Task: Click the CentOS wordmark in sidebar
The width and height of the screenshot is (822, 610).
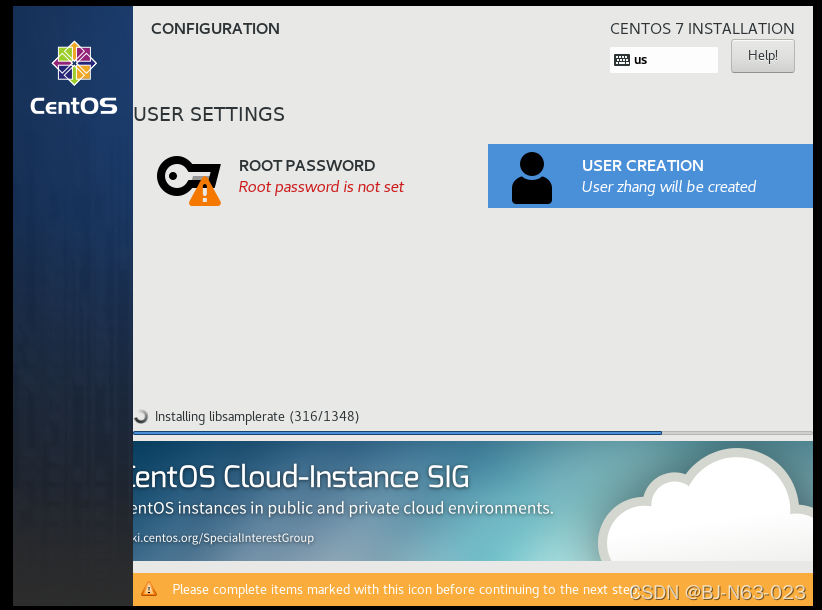Action: click(74, 106)
